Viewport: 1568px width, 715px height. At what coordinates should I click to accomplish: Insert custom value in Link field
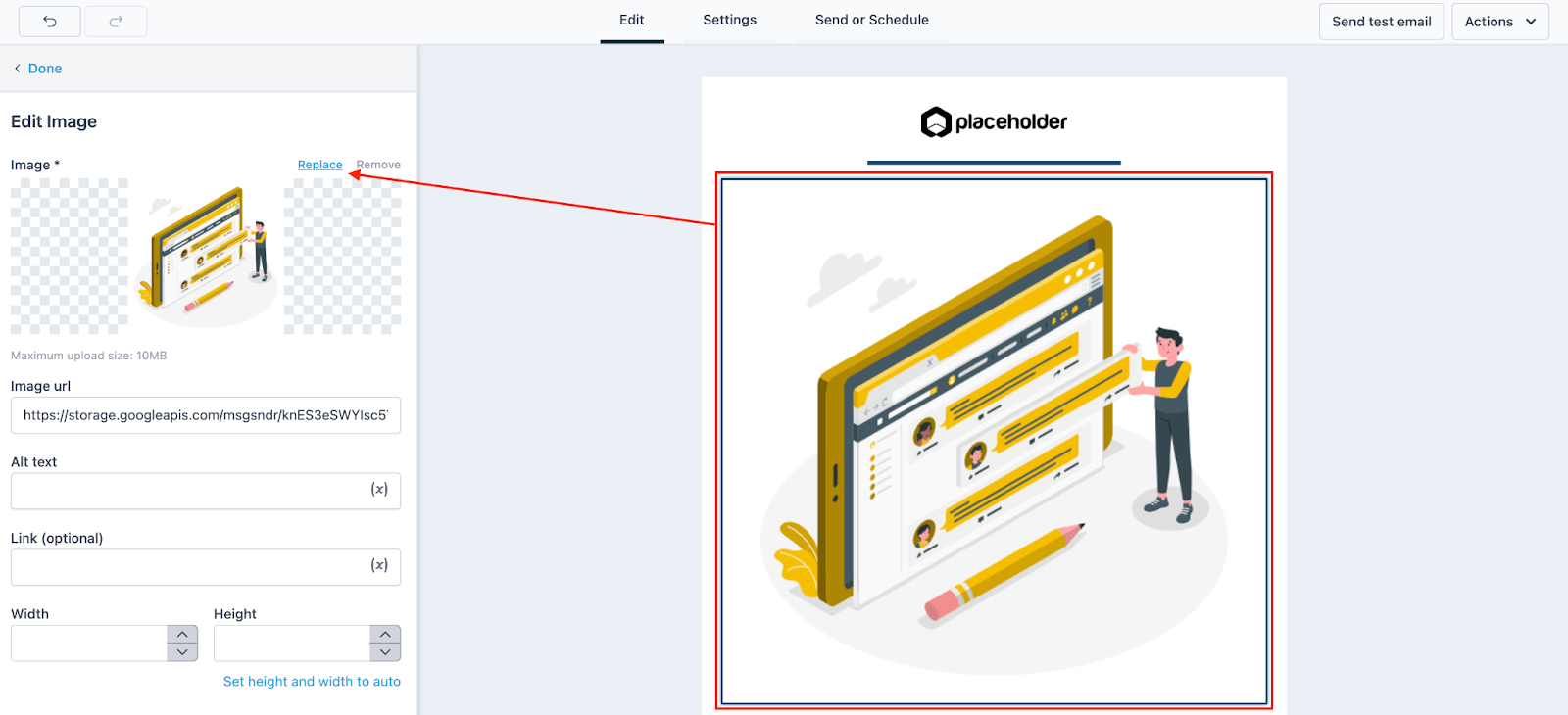tap(379, 565)
